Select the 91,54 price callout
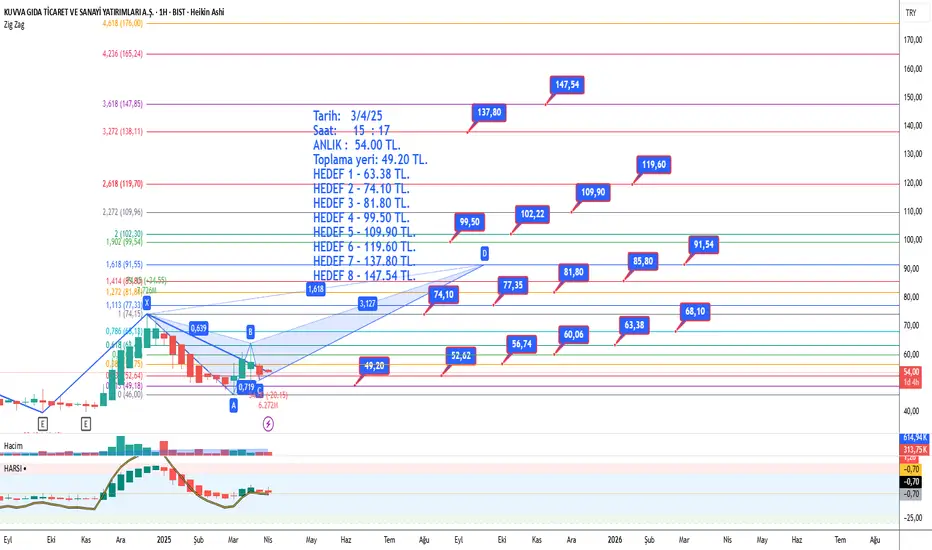This screenshot has width=932, height=550. (704, 245)
